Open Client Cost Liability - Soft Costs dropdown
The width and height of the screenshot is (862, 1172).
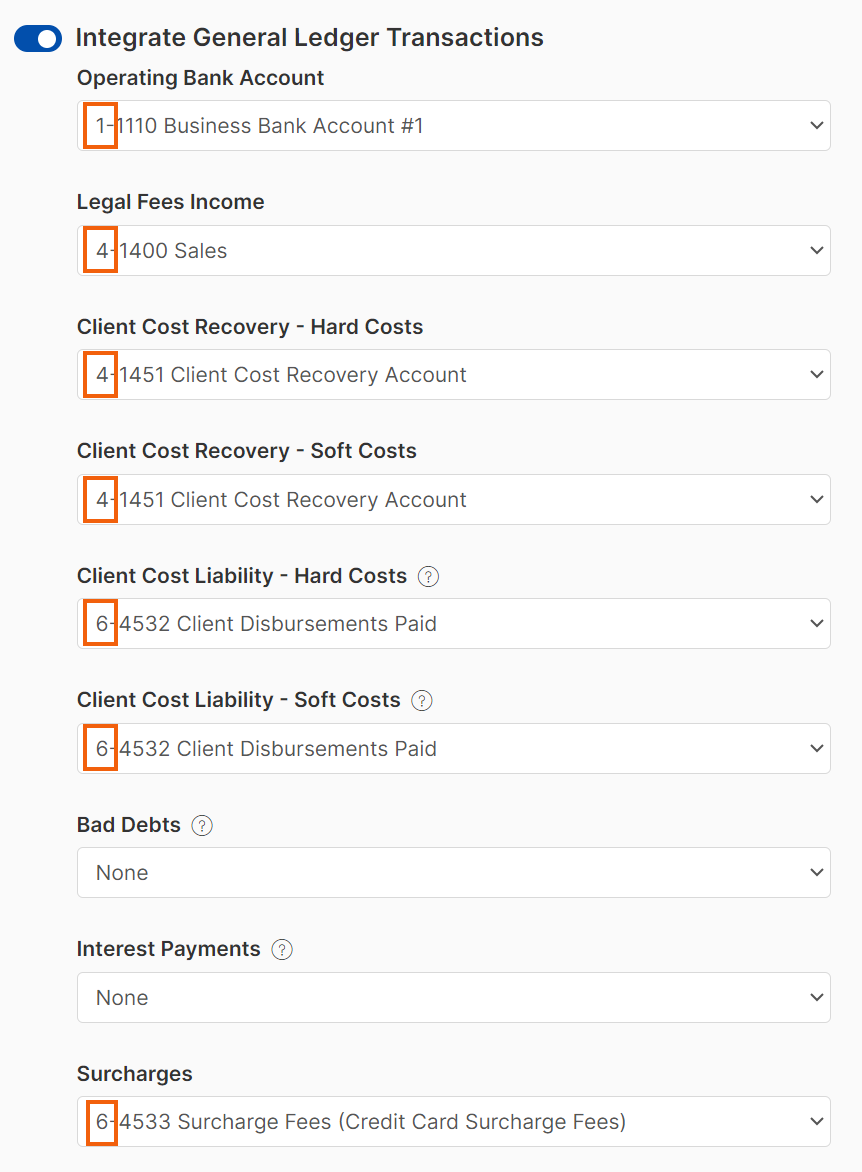pyautogui.click(x=454, y=748)
